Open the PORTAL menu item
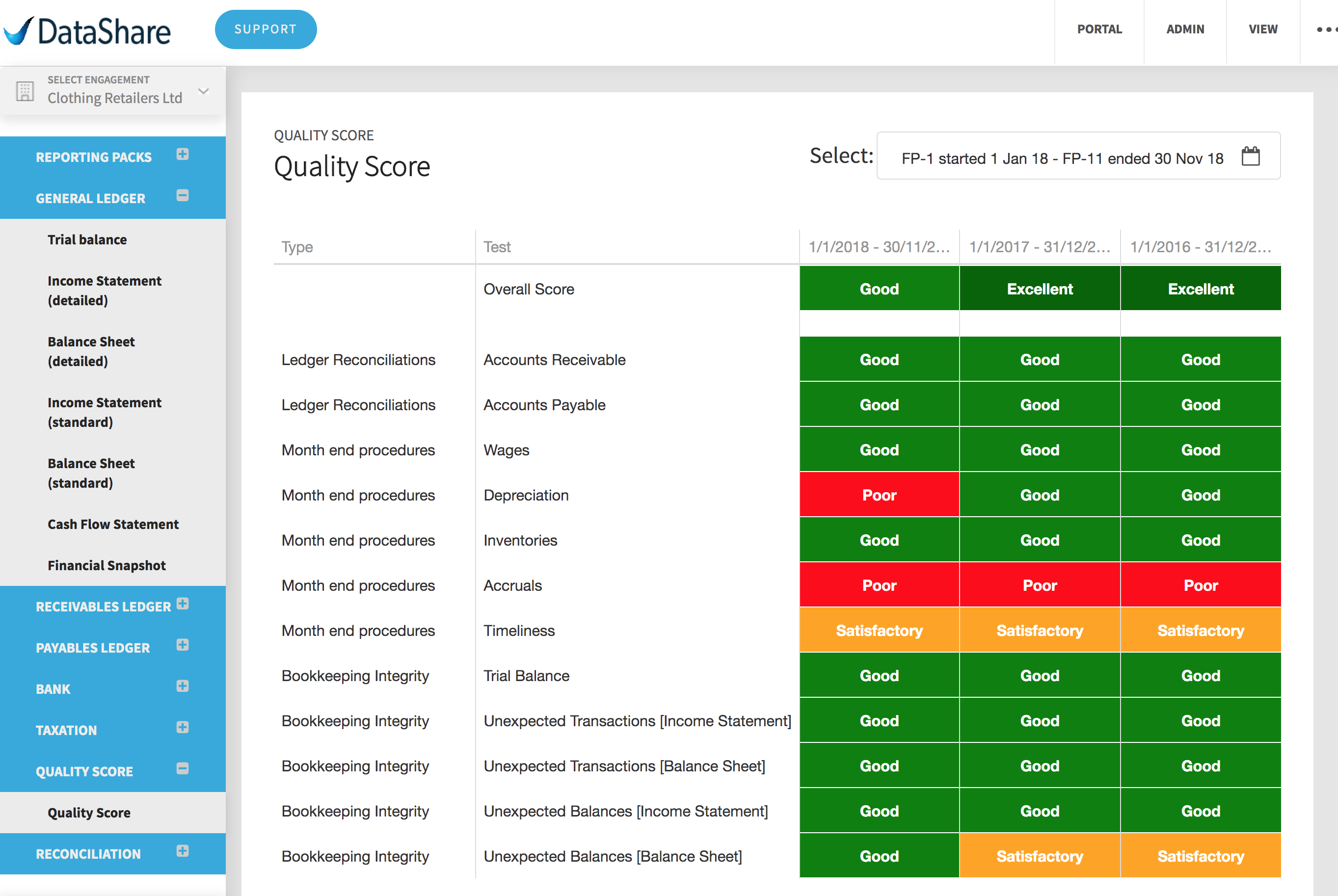Screen dimensions: 1338x896 click(x=1099, y=30)
